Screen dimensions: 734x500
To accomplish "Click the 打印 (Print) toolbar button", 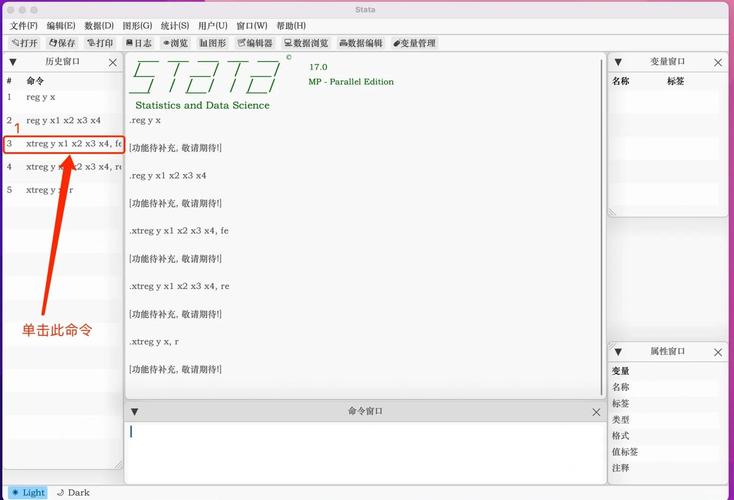I will (100, 43).
